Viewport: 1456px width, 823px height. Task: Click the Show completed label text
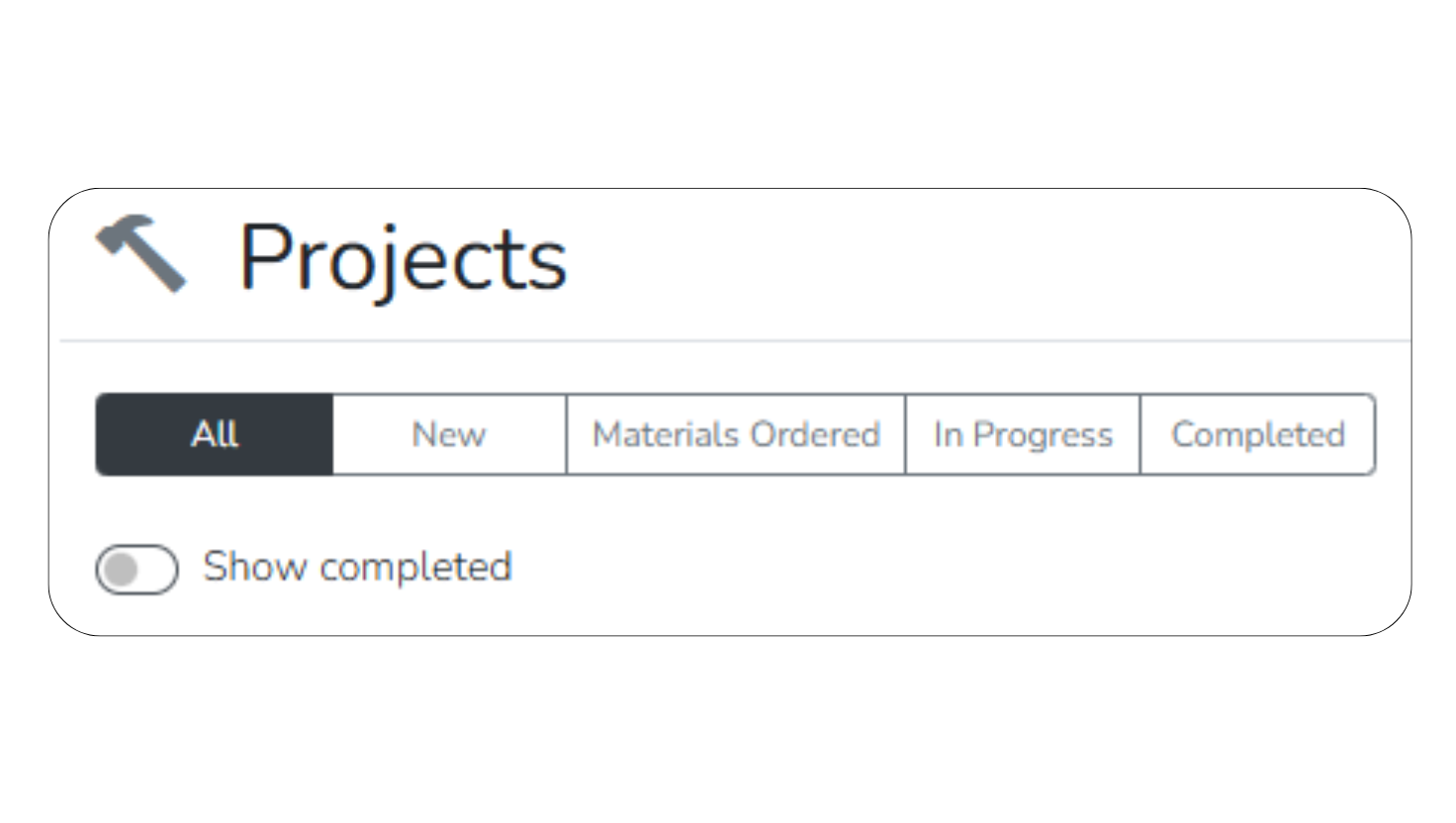point(356,567)
